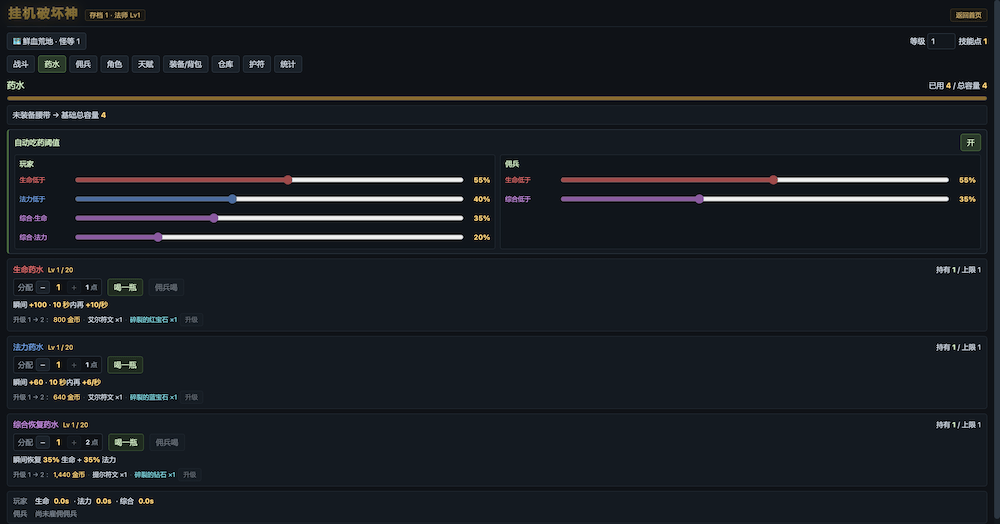
Task: Open the 鲜血荒地 · 怪等 1 area selector
Action: pyautogui.click(x=47, y=41)
